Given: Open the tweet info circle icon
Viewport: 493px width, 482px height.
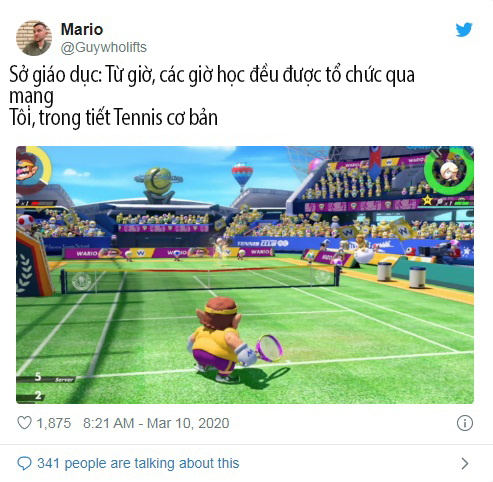Looking at the screenshot, I should click(x=465, y=423).
